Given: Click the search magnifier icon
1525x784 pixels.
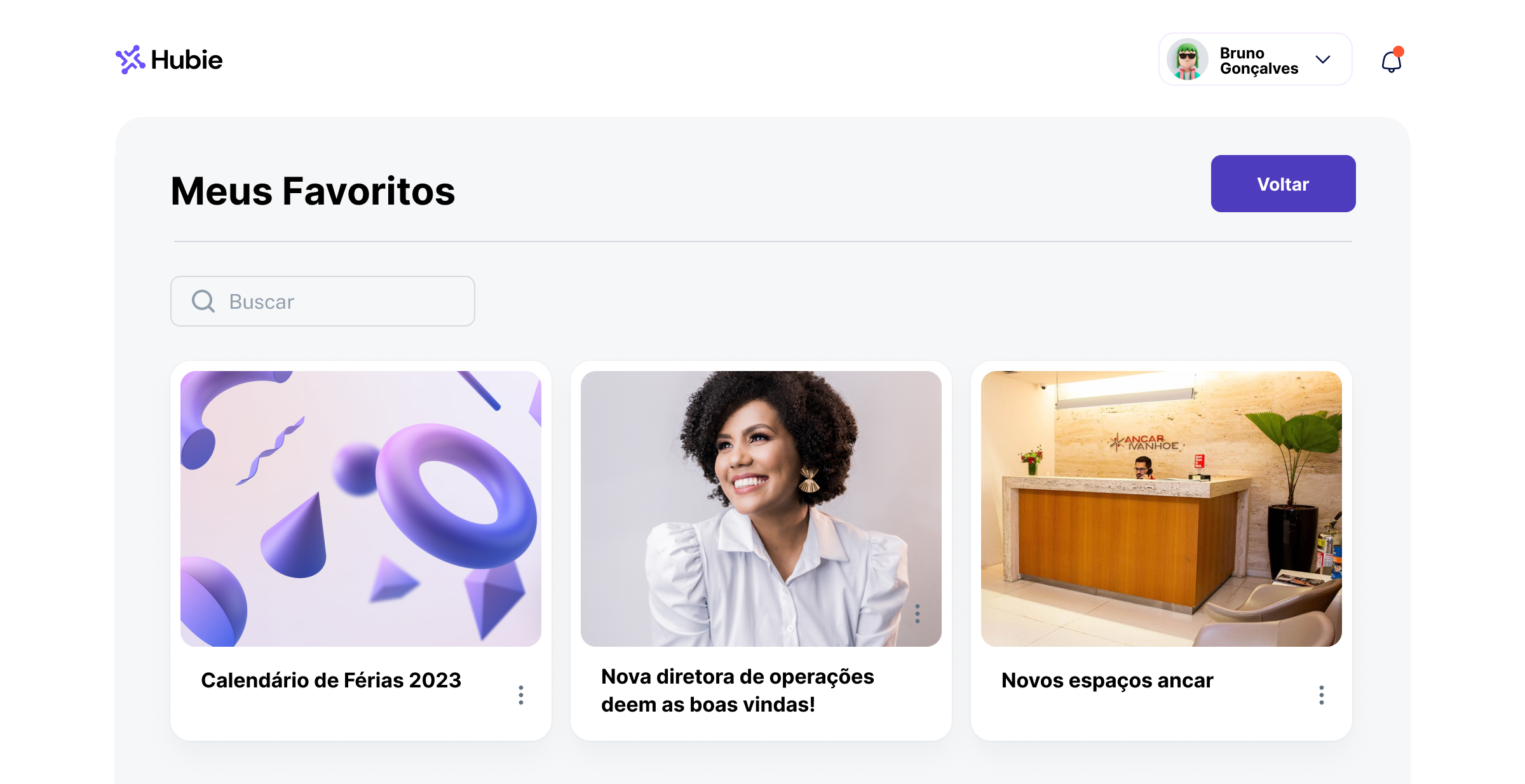Looking at the screenshot, I should (x=203, y=301).
